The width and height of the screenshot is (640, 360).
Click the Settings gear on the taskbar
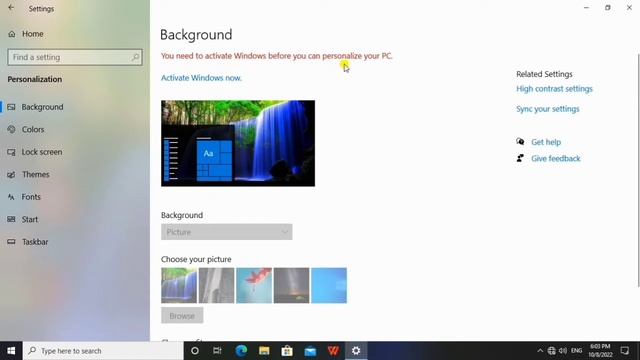pos(356,351)
